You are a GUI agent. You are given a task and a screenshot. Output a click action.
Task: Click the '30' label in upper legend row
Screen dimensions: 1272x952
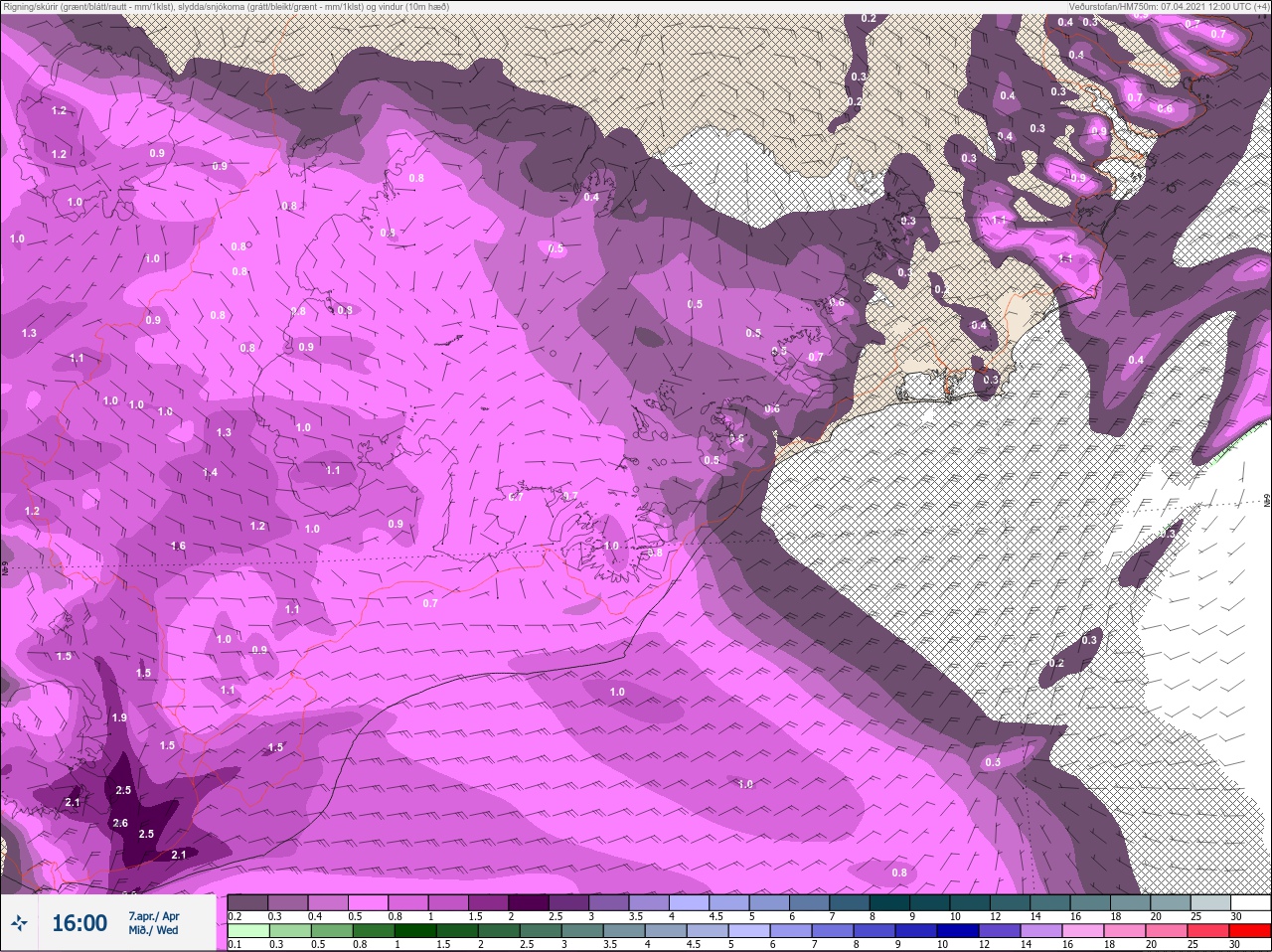[1235, 916]
